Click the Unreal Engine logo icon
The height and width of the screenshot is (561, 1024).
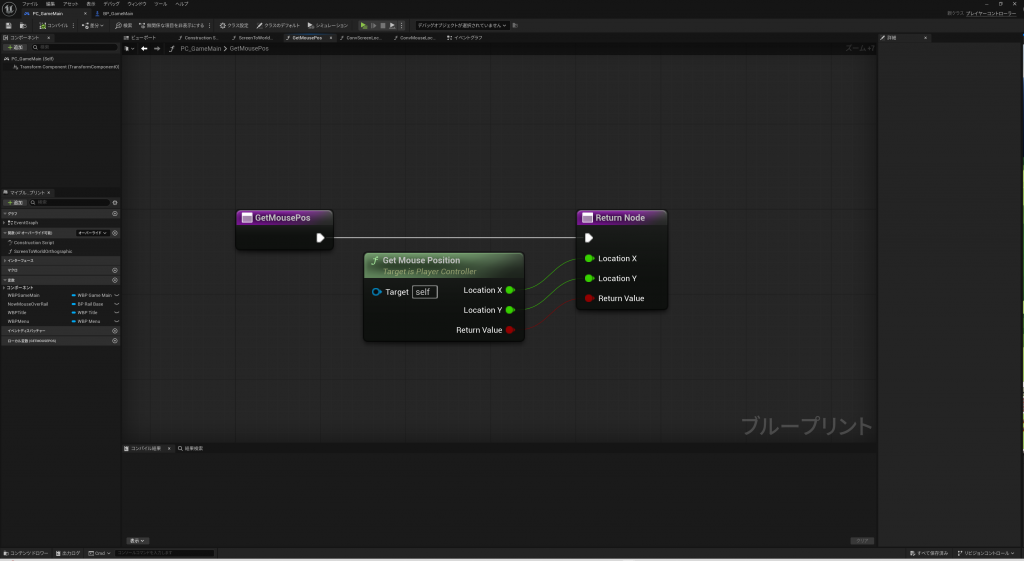[x=9, y=8]
